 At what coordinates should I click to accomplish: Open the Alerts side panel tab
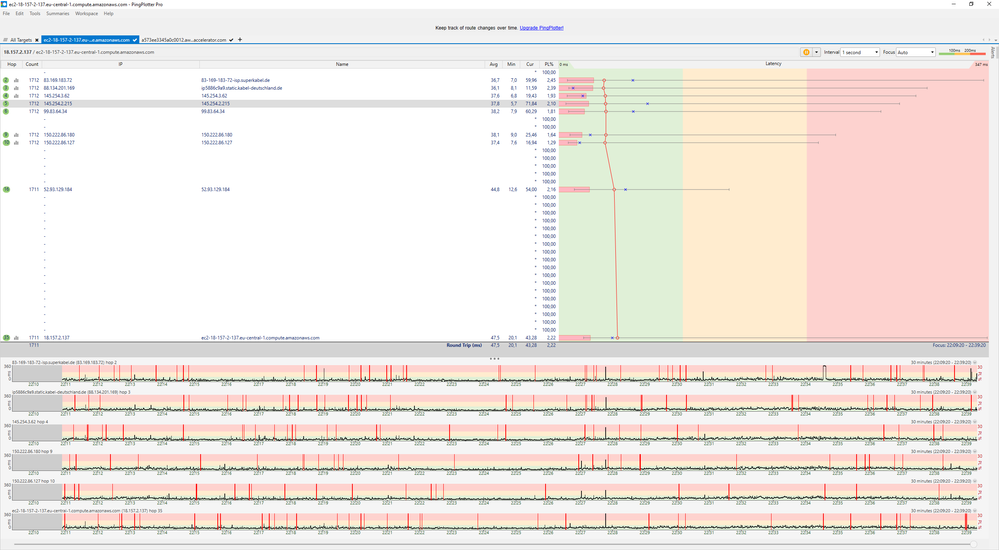[993, 53]
